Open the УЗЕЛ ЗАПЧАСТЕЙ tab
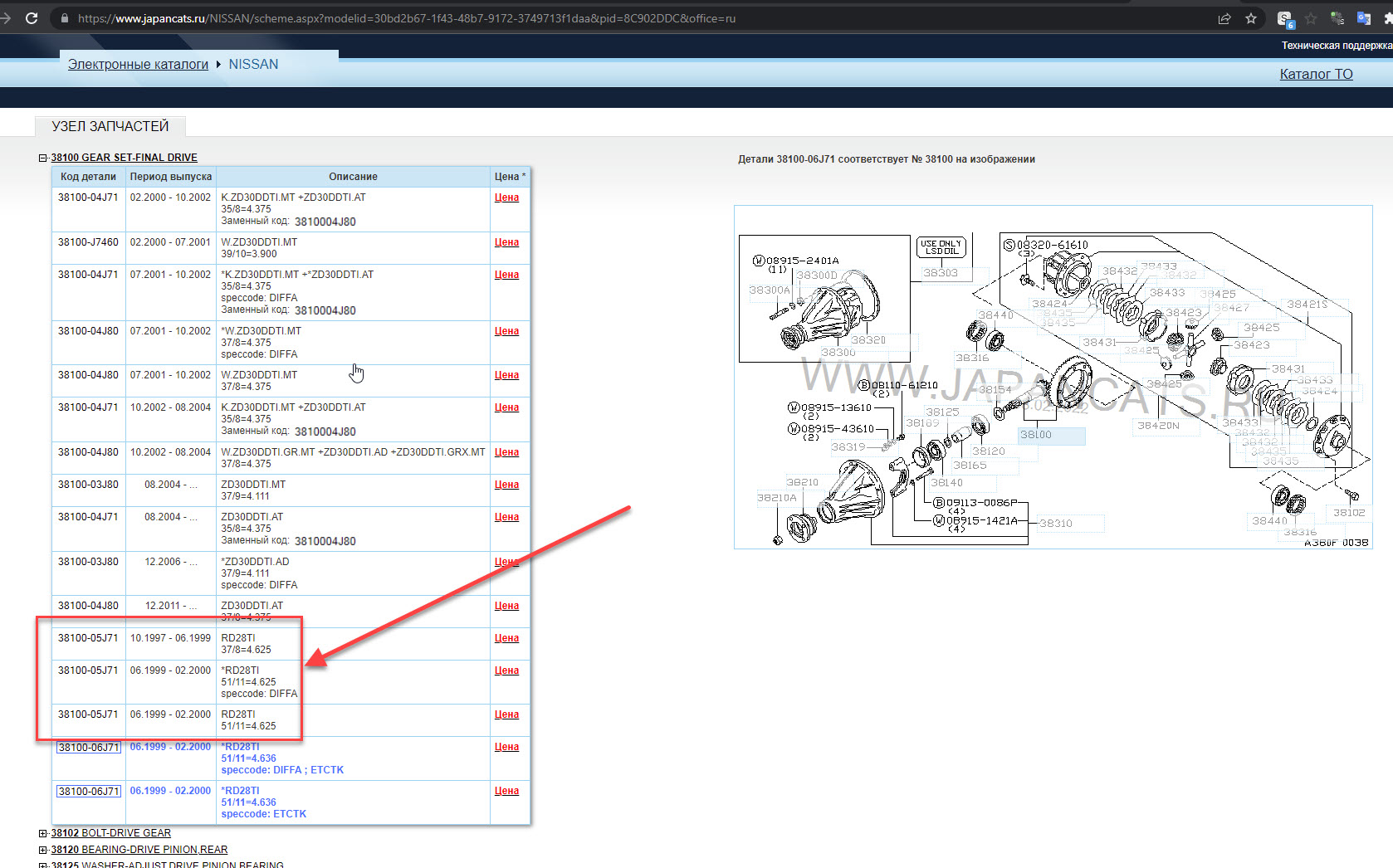The width and height of the screenshot is (1393, 868). [110, 126]
